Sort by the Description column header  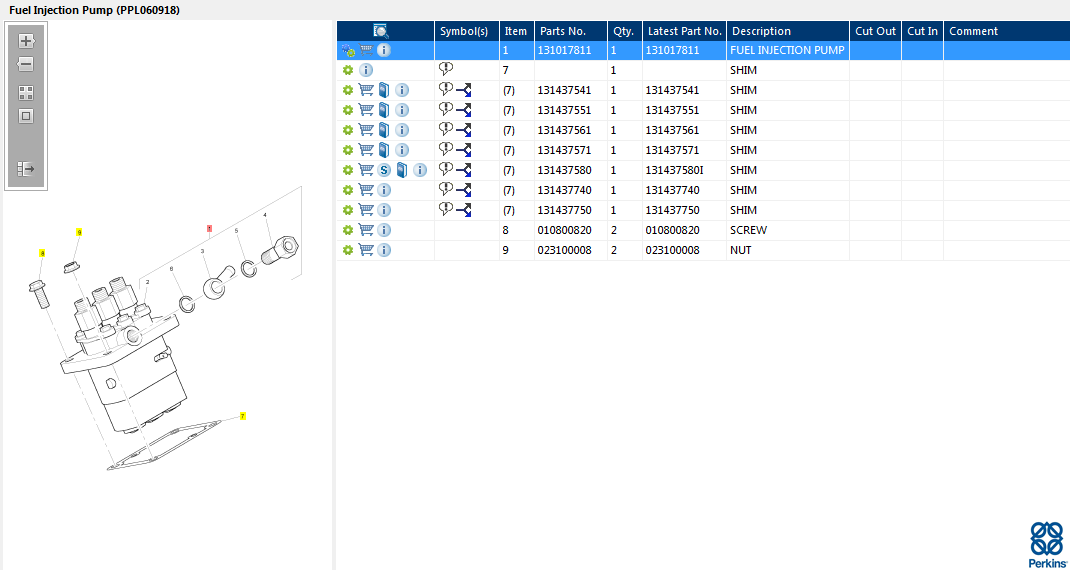point(788,31)
